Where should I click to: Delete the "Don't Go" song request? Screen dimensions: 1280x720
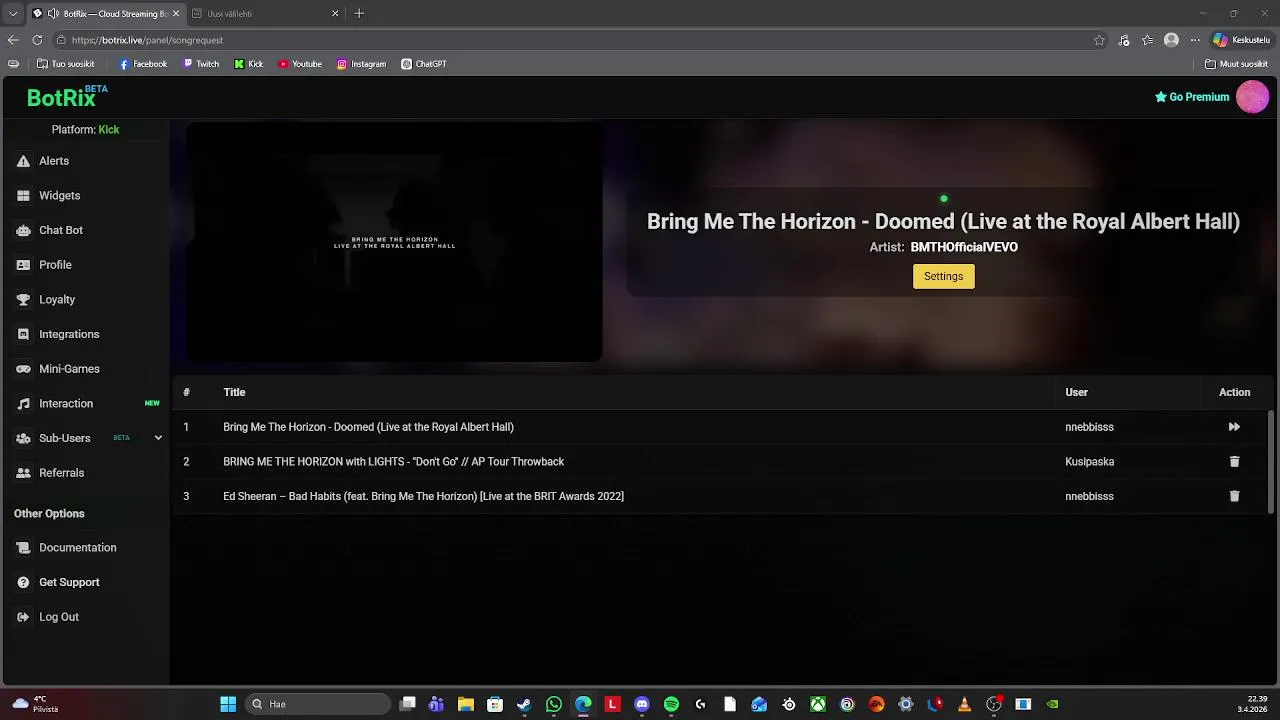(1234, 462)
